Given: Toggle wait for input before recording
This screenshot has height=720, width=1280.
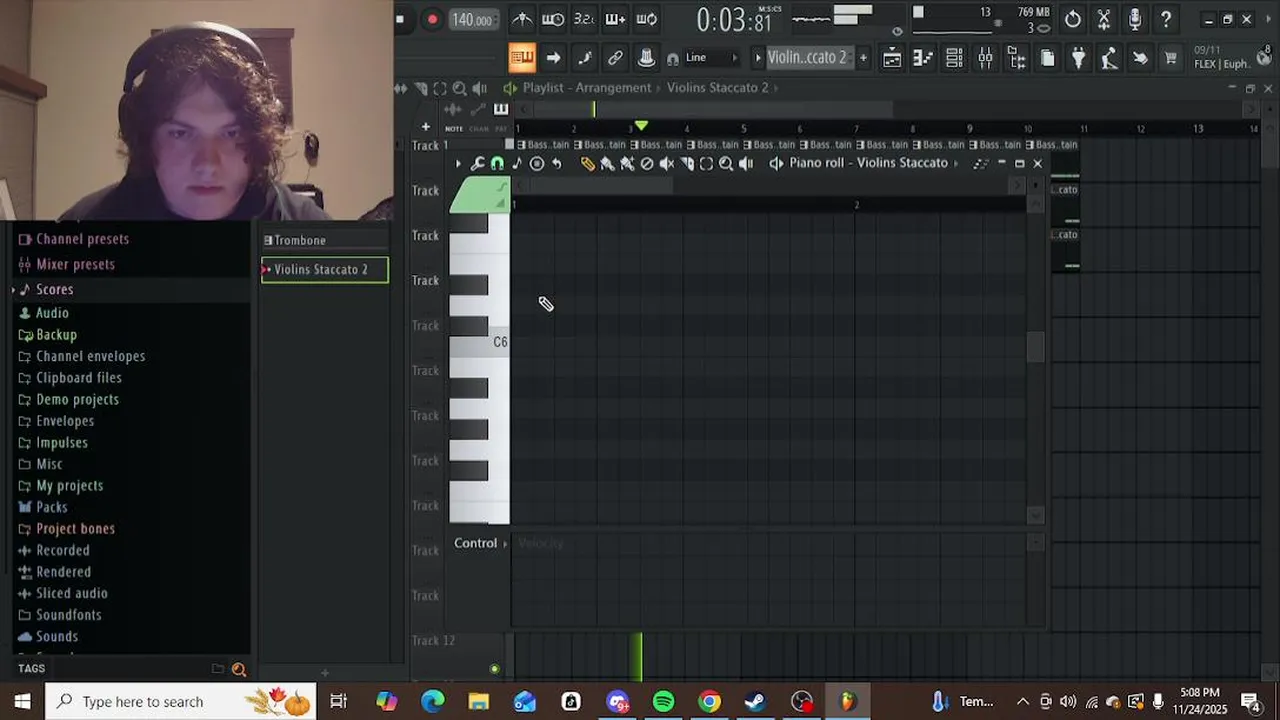Looking at the screenshot, I should (553, 19).
